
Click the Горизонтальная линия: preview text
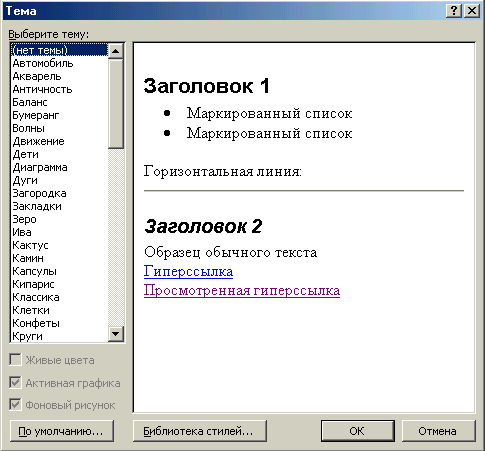point(223,171)
